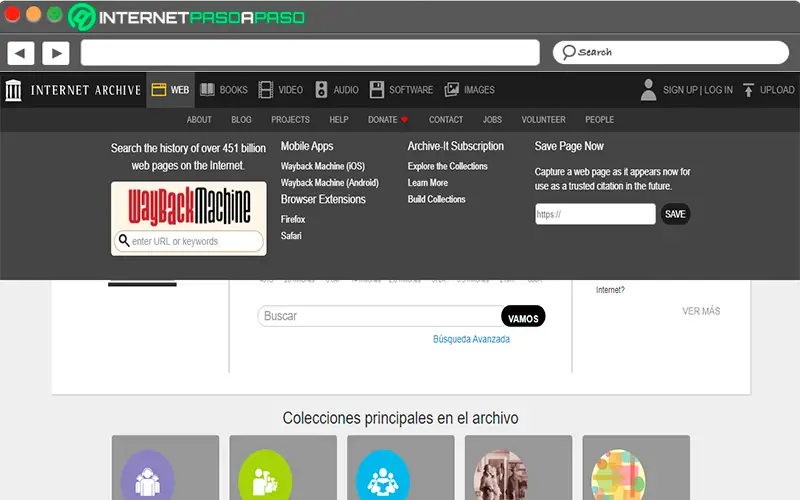Focus the Buscar search field
Image resolution: width=800 pixels, height=500 pixels.
click(381, 316)
